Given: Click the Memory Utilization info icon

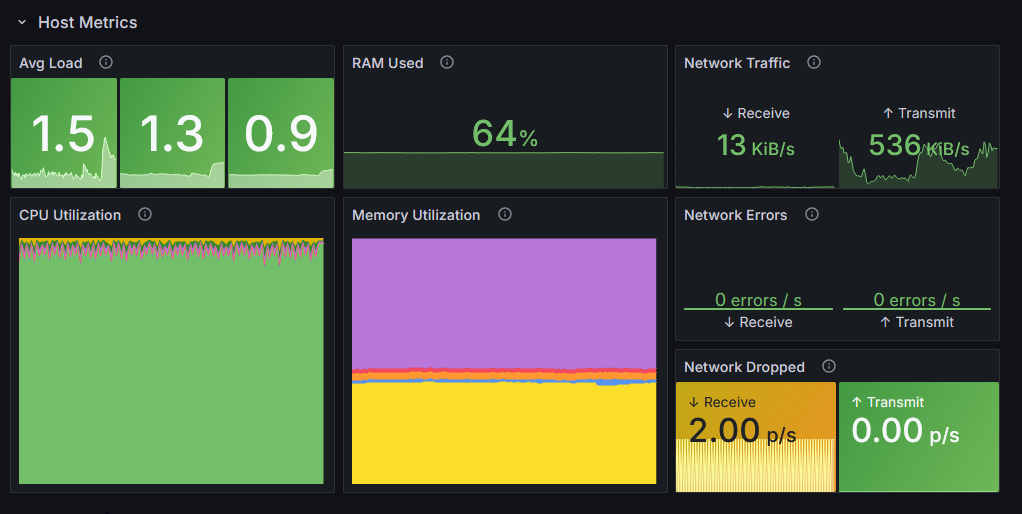Looking at the screenshot, I should [x=505, y=214].
